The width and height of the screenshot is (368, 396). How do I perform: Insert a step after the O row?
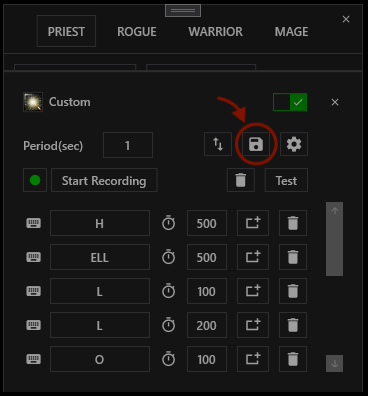point(253,359)
